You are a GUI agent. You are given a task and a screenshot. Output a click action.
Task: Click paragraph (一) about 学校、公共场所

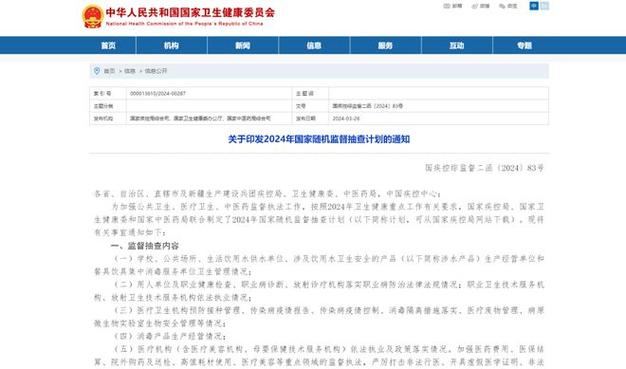tap(319, 265)
